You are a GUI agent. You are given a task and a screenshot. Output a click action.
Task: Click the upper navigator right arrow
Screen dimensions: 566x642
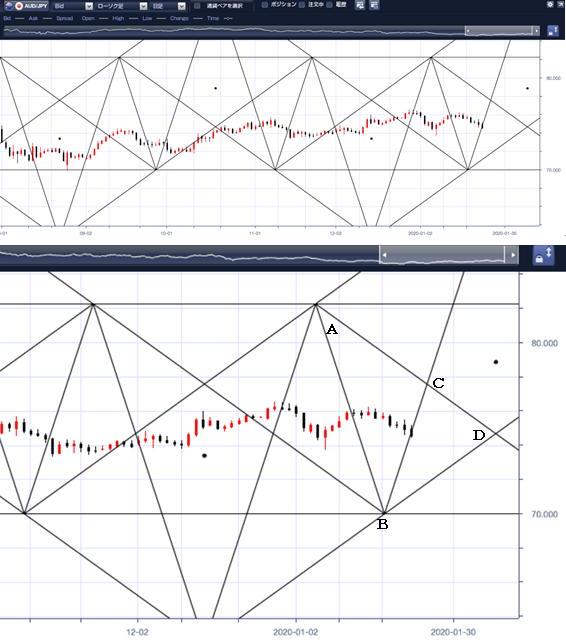pyautogui.click(x=536, y=31)
